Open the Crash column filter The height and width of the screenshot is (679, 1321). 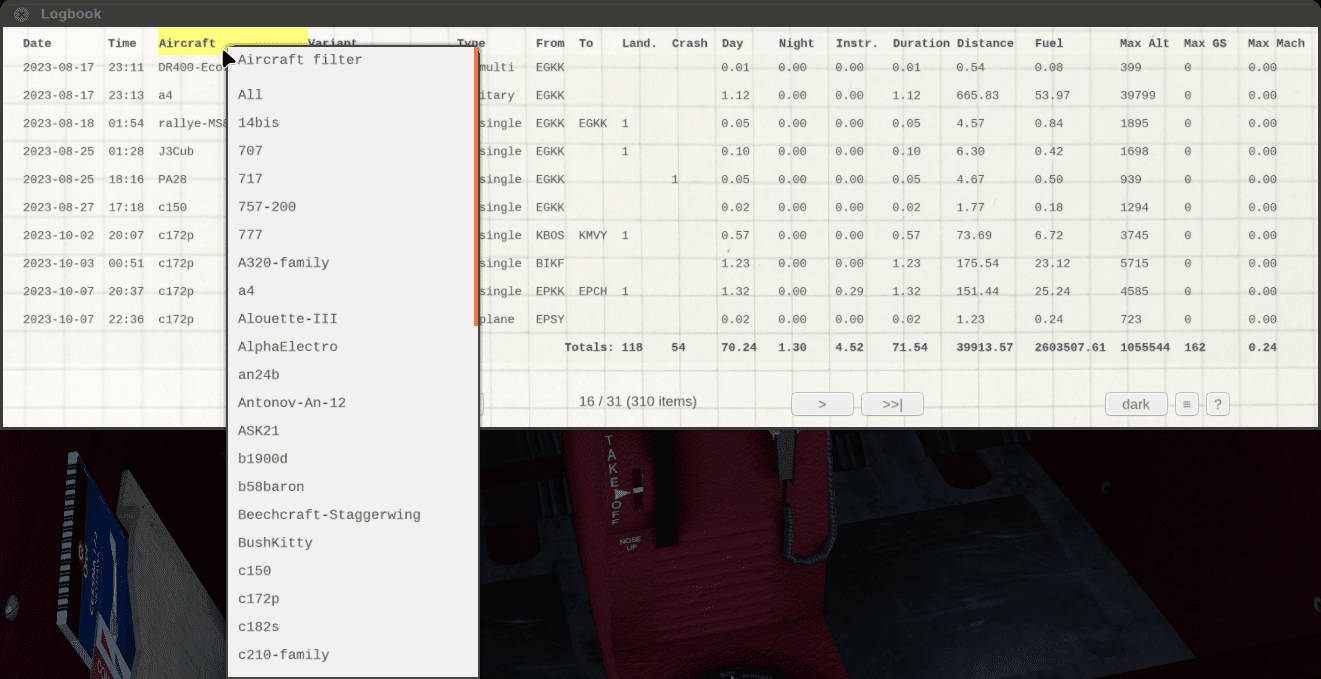click(x=690, y=43)
